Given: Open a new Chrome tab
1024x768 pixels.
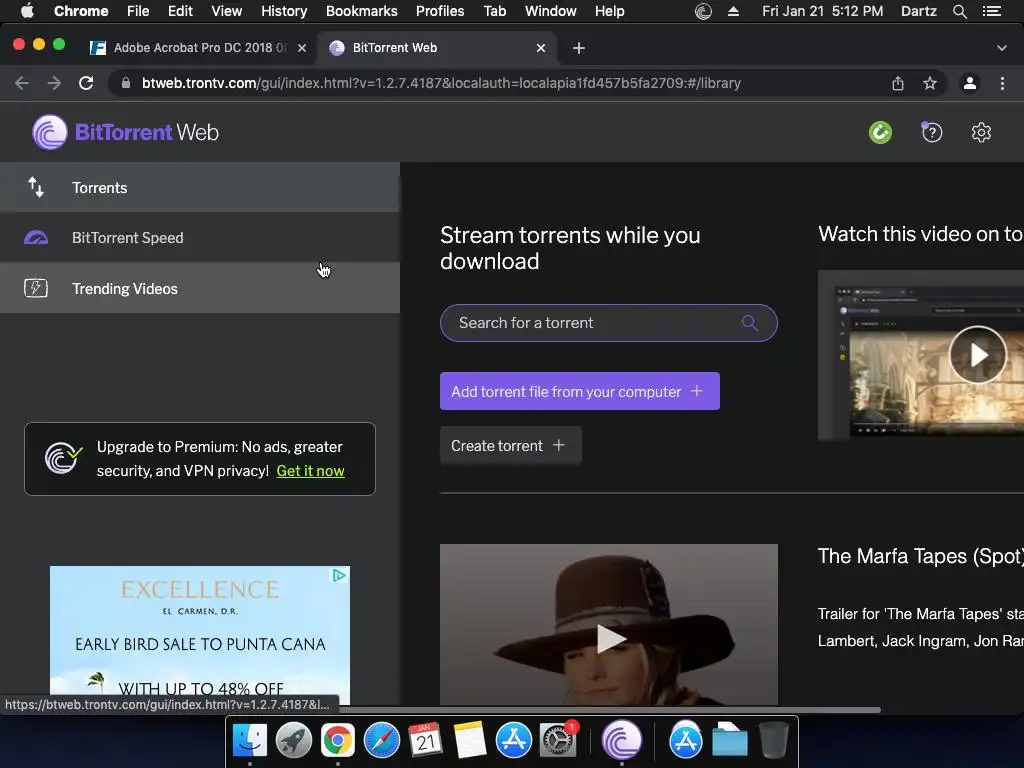Looking at the screenshot, I should click(x=579, y=48).
